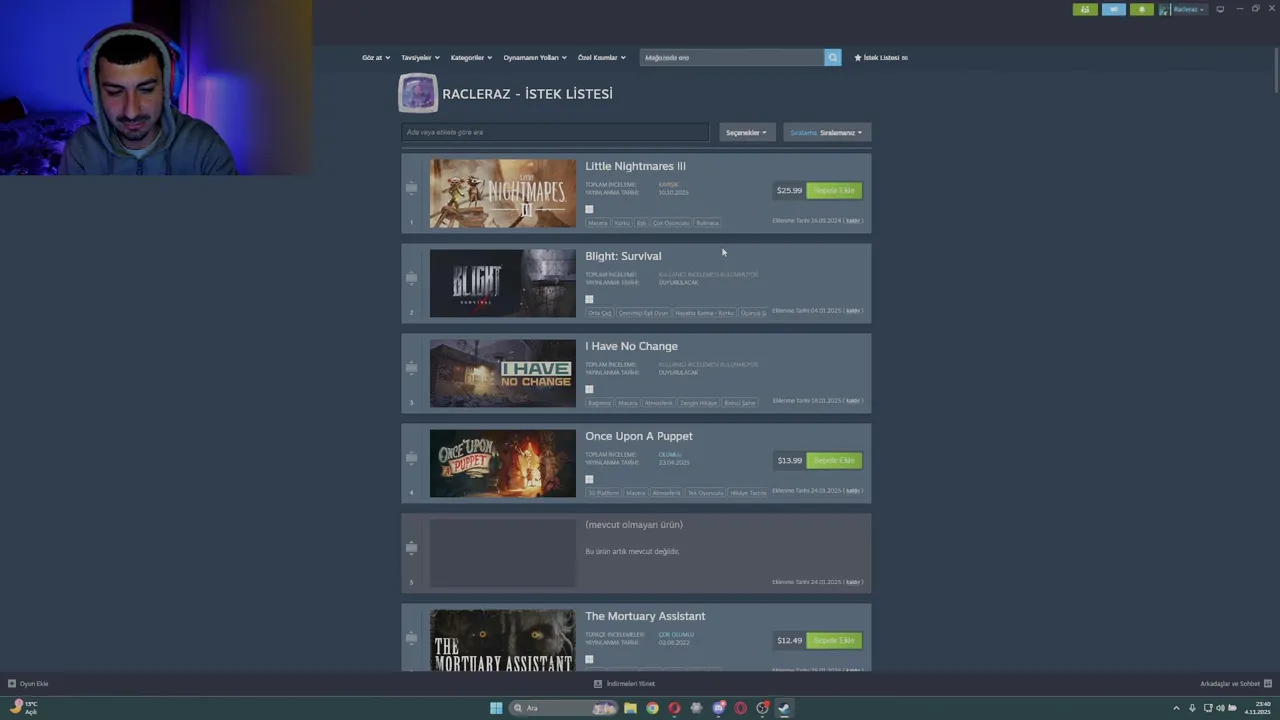This screenshot has width=1280, height=720.
Task: Open the Özel Kısımlar dropdown menu
Action: click(601, 58)
